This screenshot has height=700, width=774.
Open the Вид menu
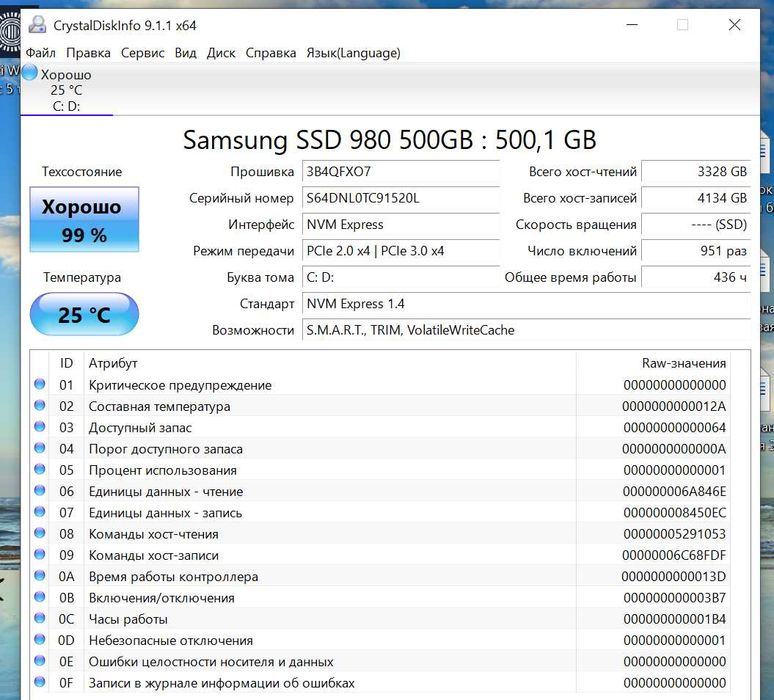(x=186, y=53)
